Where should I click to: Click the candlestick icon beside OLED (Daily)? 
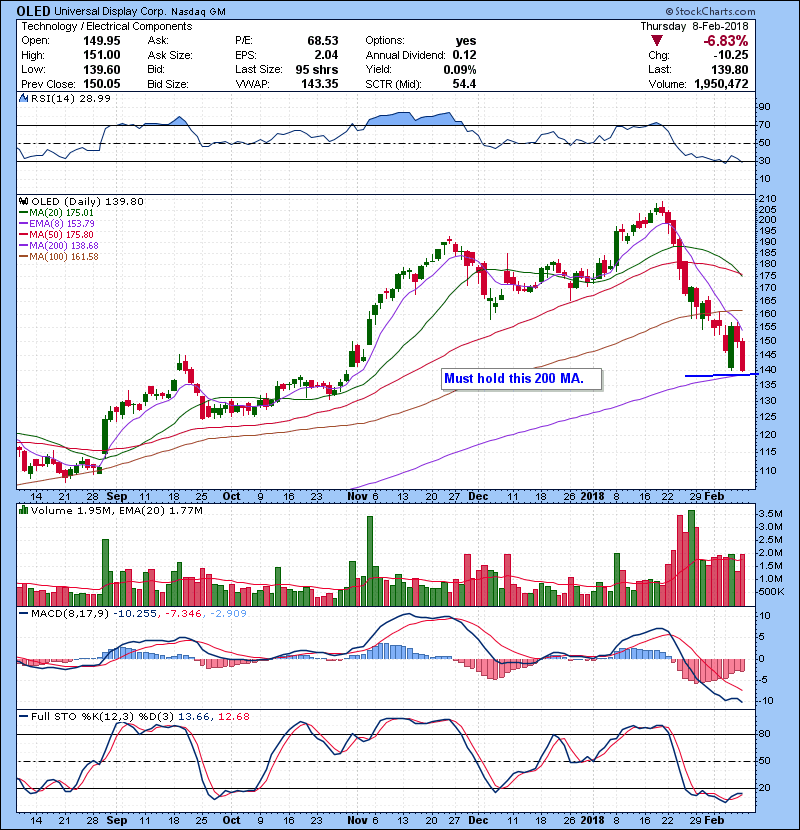23,201
